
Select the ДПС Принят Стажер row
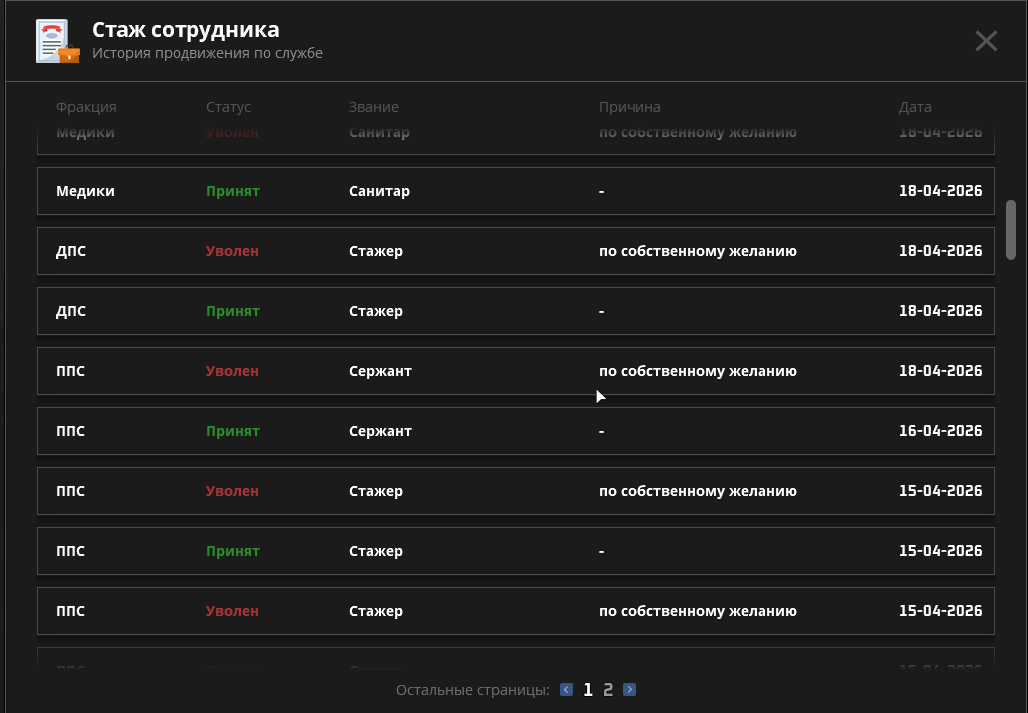click(x=515, y=311)
